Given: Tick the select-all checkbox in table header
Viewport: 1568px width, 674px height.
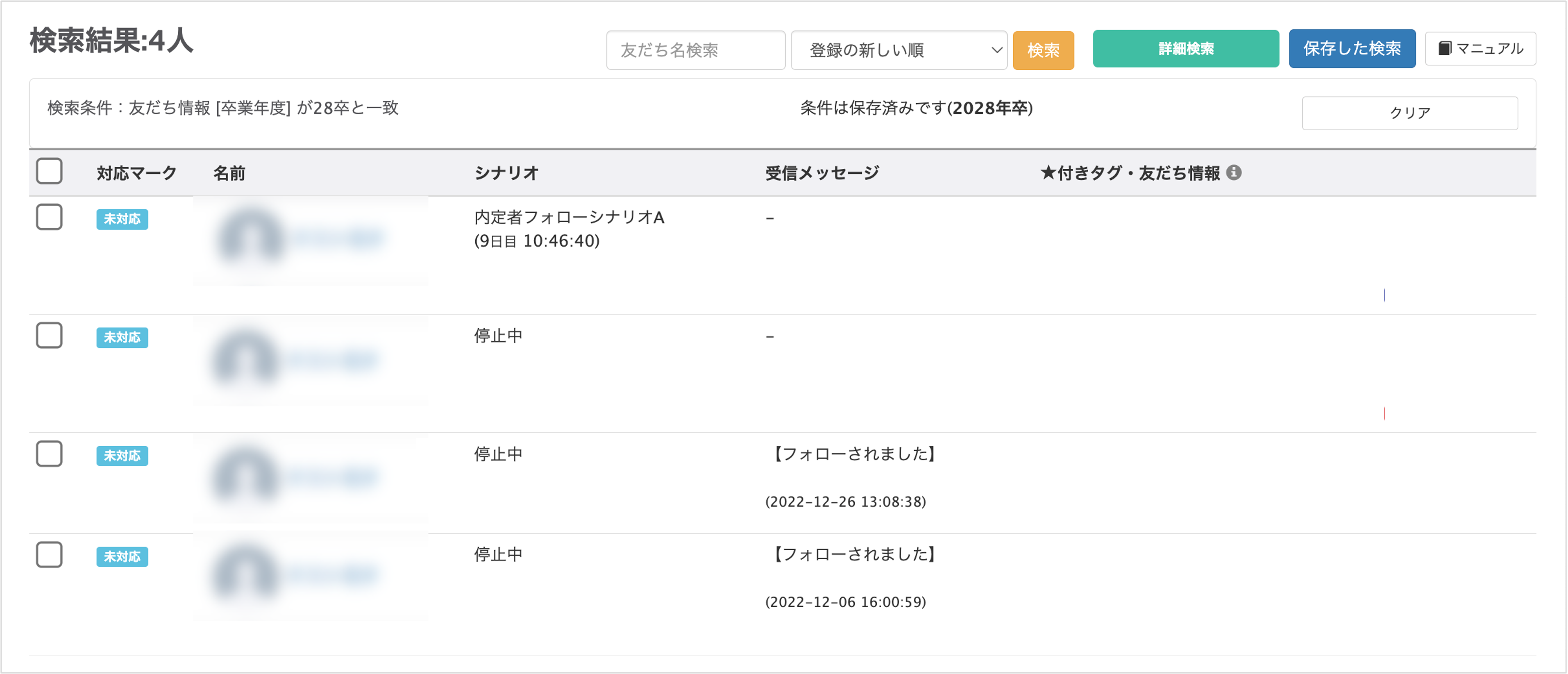Looking at the screenshot, I should (49, 171).
